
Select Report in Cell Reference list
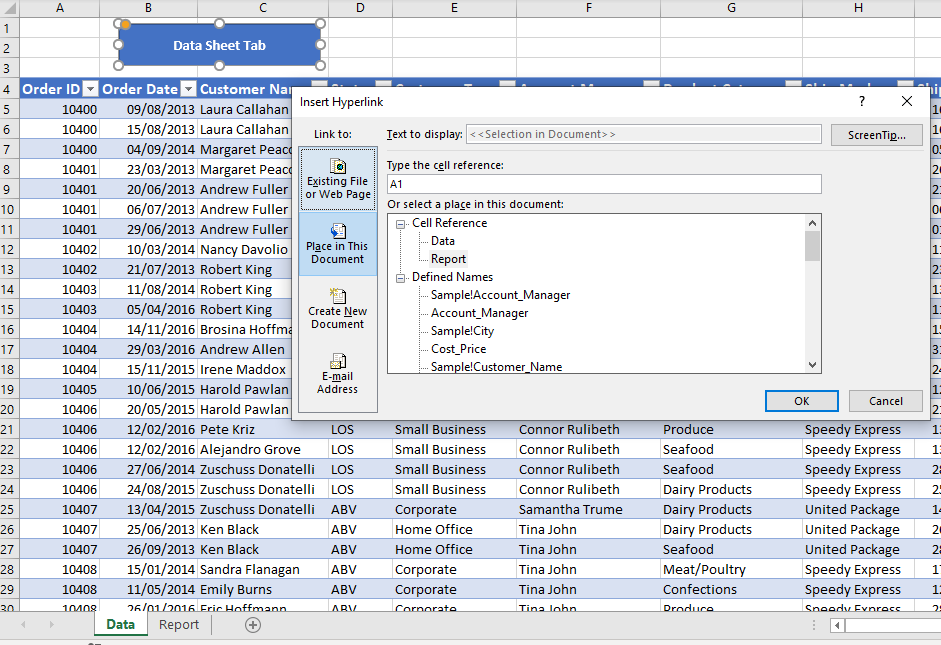pyautogui.click(x=448, y=259)
